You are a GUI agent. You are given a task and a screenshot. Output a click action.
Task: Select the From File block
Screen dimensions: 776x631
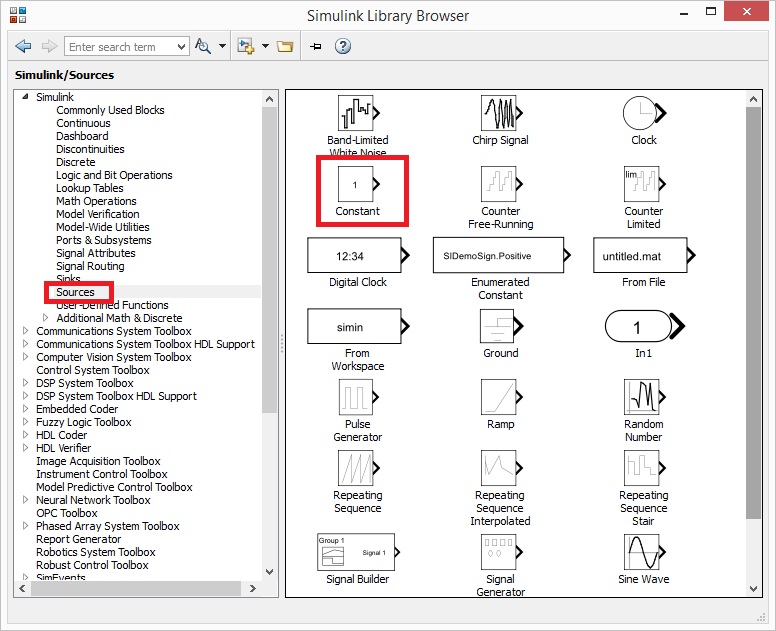[x=644, y=255]
